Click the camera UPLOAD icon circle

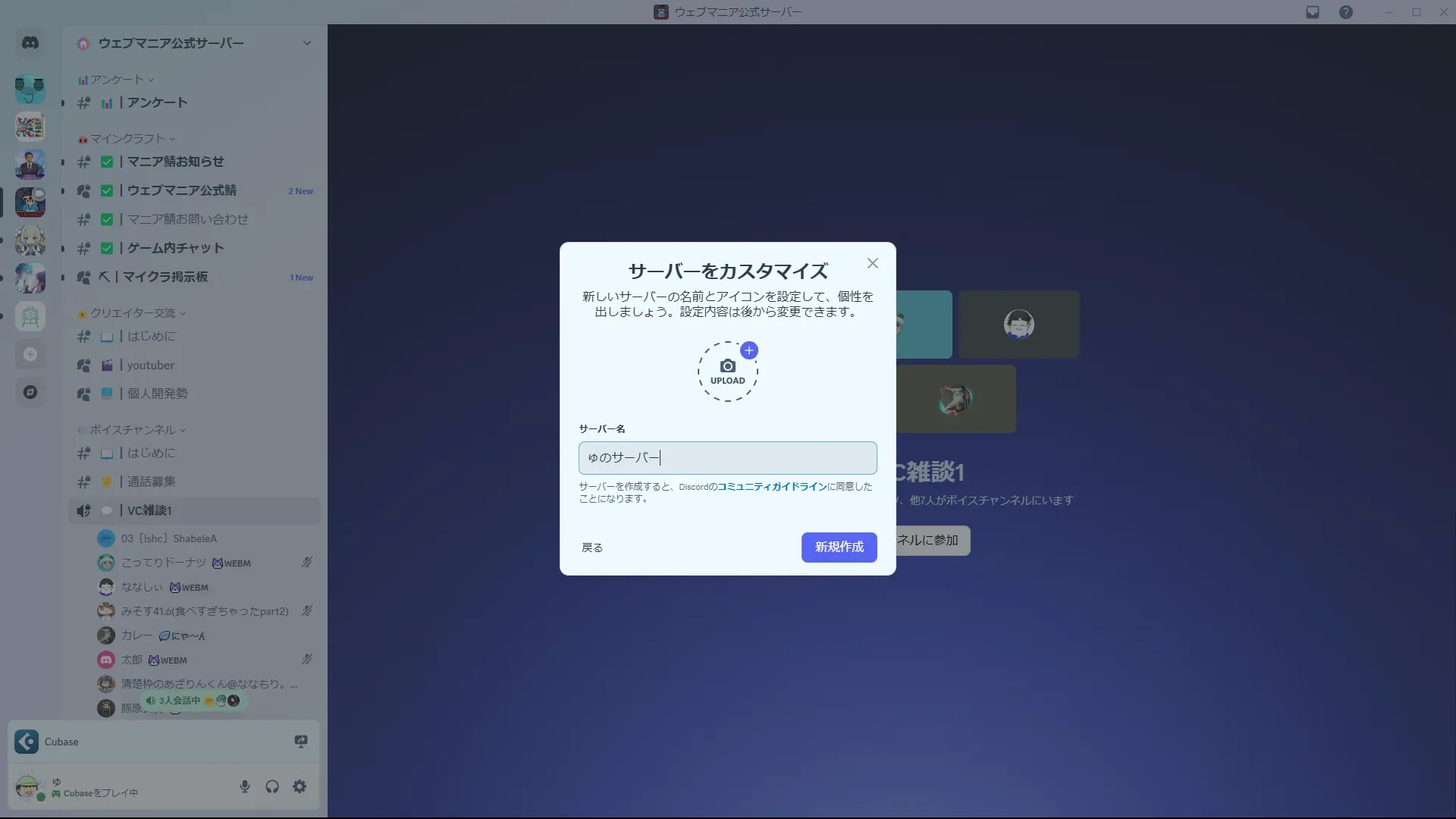coord(727,372)
